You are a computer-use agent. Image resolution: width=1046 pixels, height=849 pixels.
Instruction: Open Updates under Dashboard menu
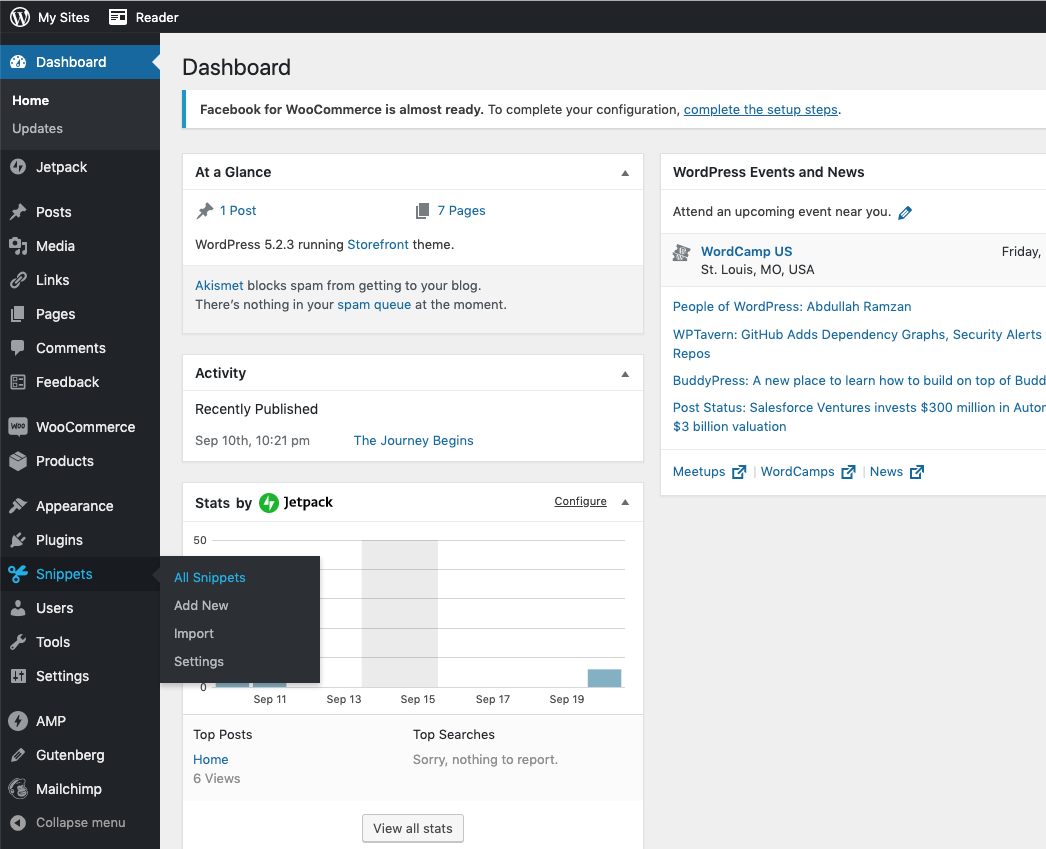(x=37, y=128)
